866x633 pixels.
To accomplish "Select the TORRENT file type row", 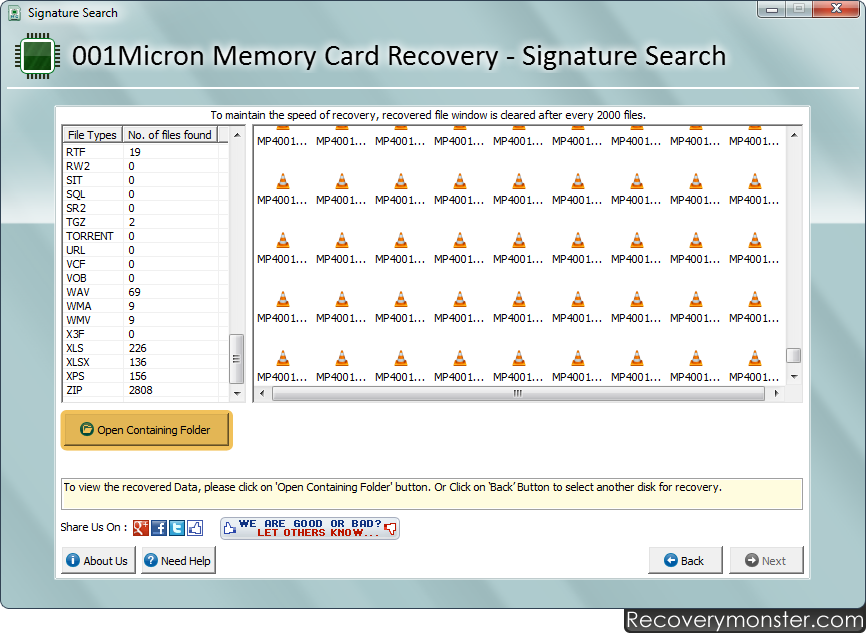I will point(146,236).
